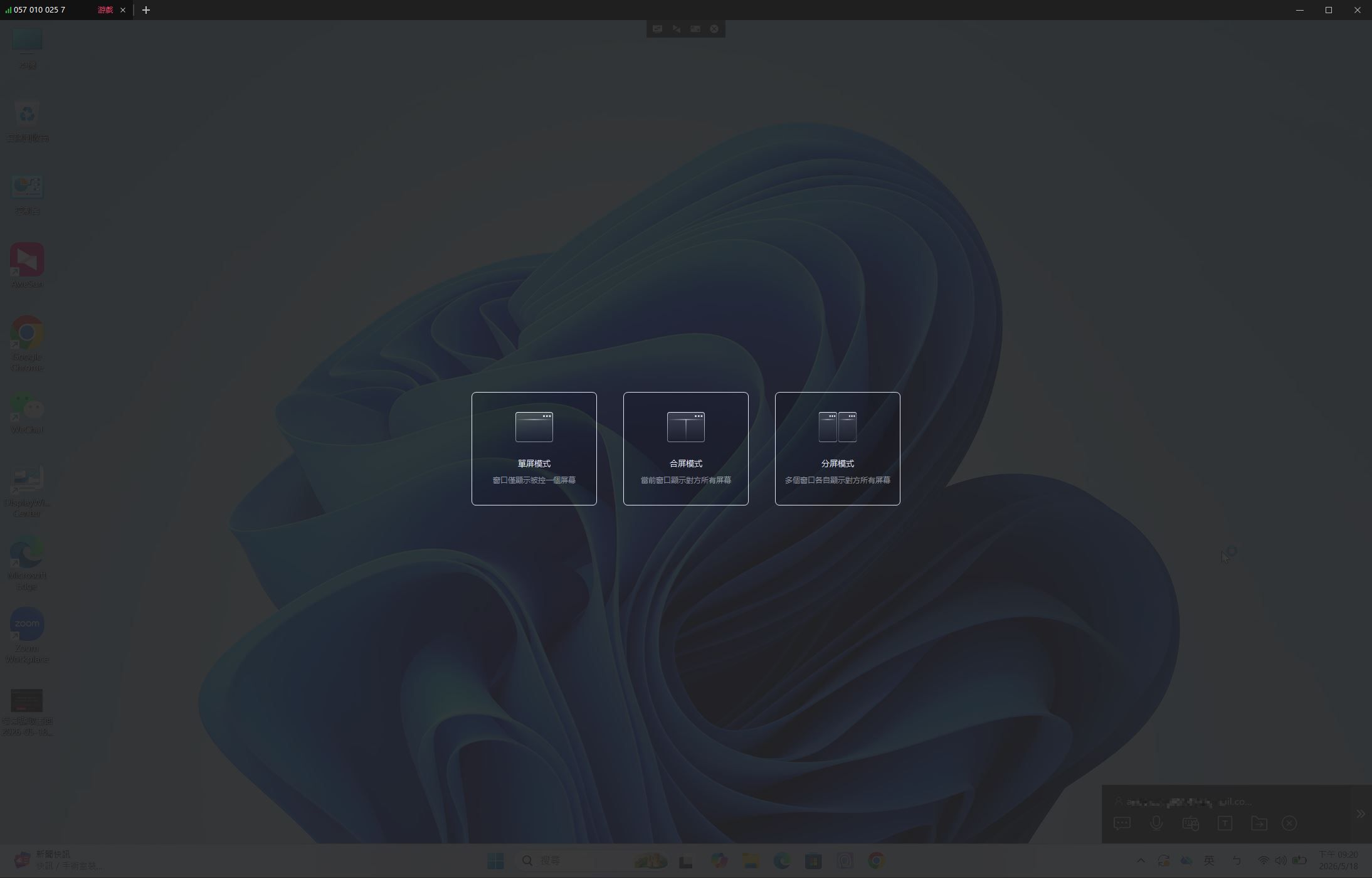Select the Google Chrome desktop shortcut
This screenshot has width=1372, height=878.
tap(27, 344)
